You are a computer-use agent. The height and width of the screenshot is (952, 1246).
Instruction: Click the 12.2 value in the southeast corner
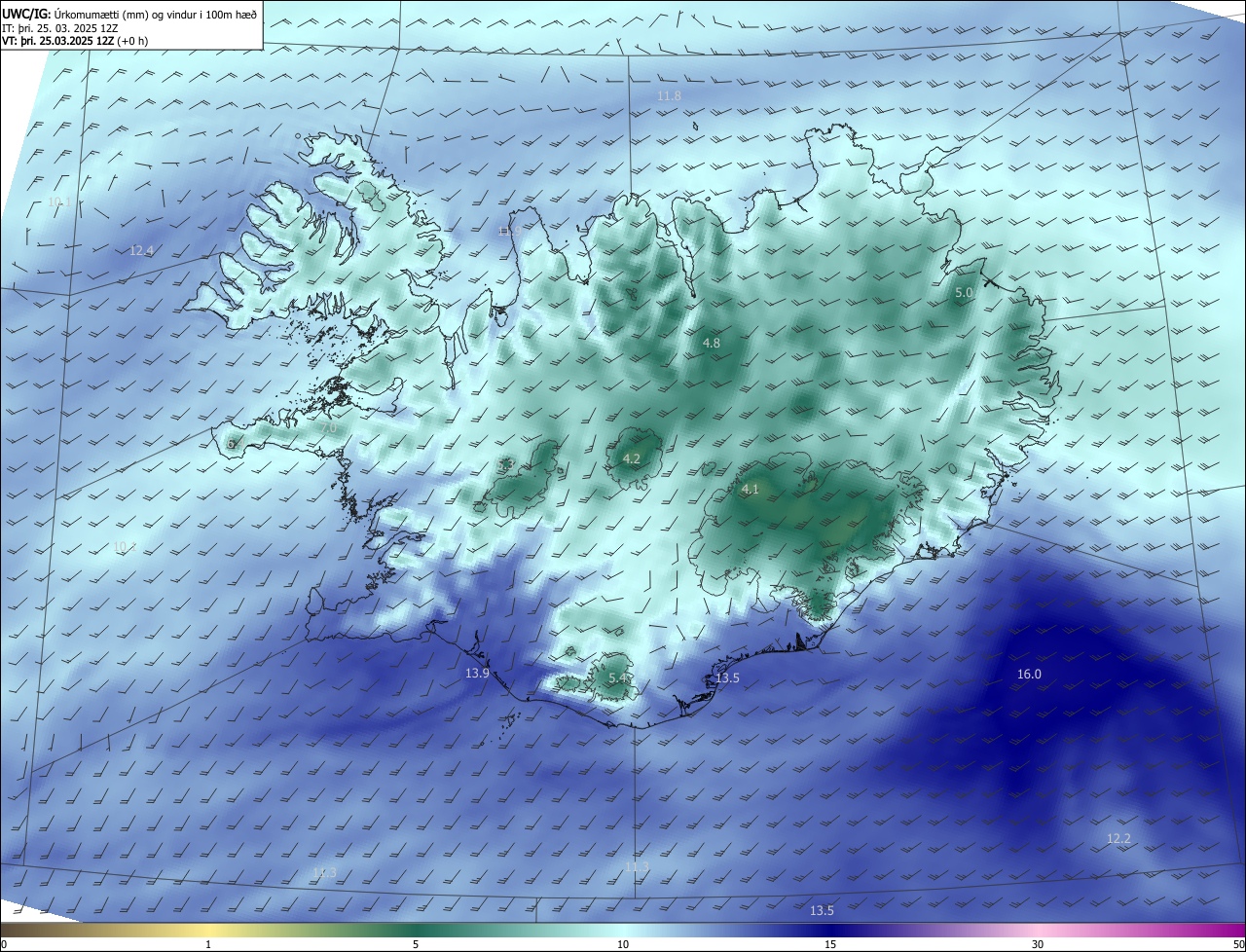1118,839
